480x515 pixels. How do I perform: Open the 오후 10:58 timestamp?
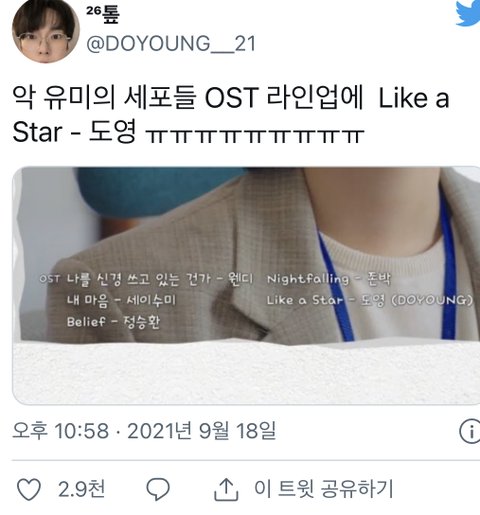coord(61,431)
